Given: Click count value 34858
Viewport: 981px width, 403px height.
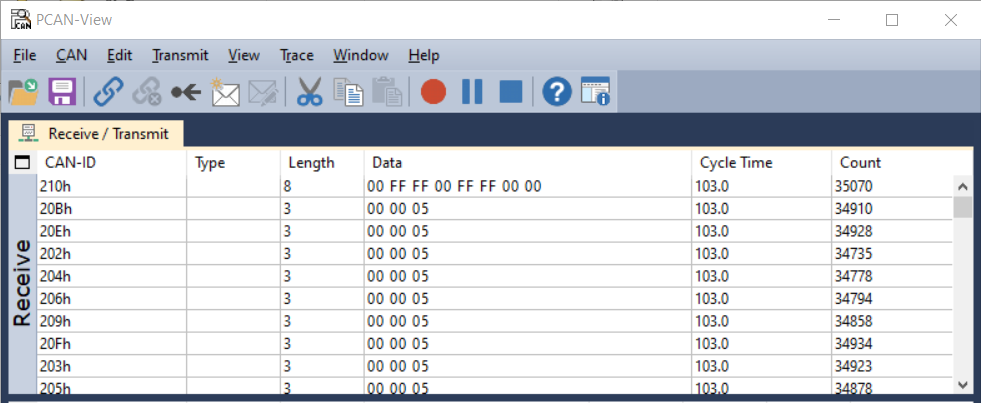Looking at the screenshot, I should [x=853, y=321].
